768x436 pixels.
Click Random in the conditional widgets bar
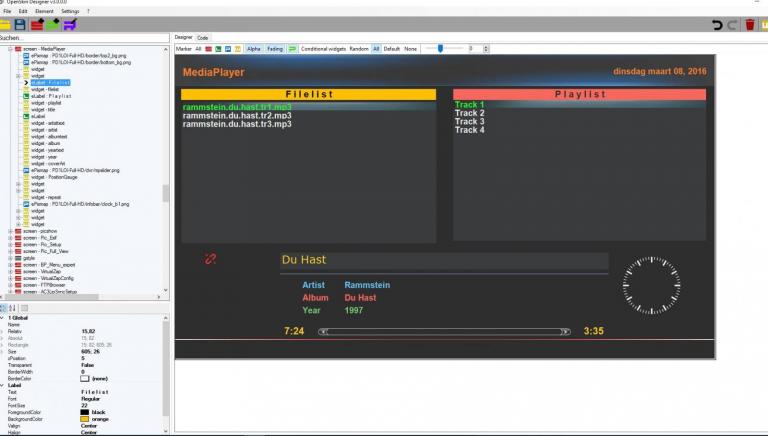pyautogui.click(x=359, y=48)
